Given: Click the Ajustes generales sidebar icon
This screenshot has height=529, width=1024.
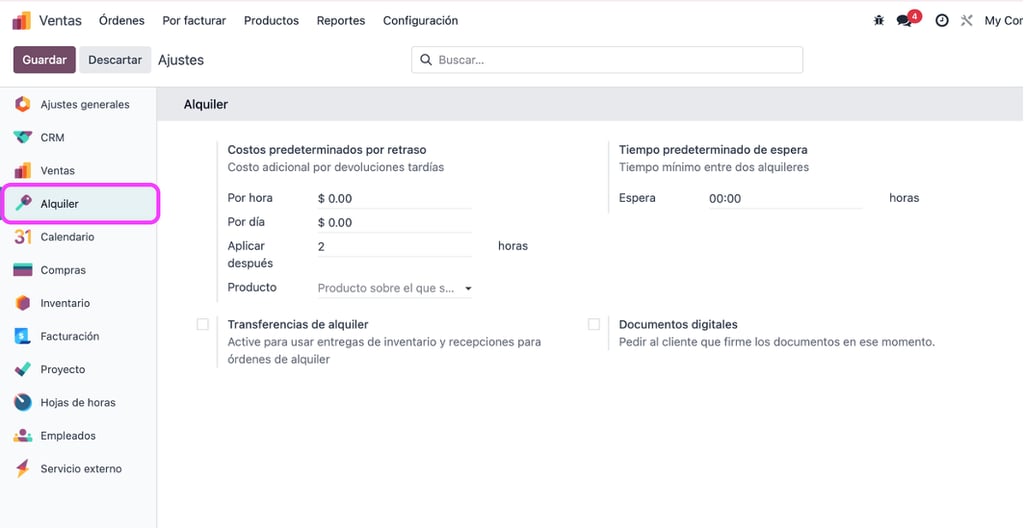Looking at the screenshot, I should 23,104.
